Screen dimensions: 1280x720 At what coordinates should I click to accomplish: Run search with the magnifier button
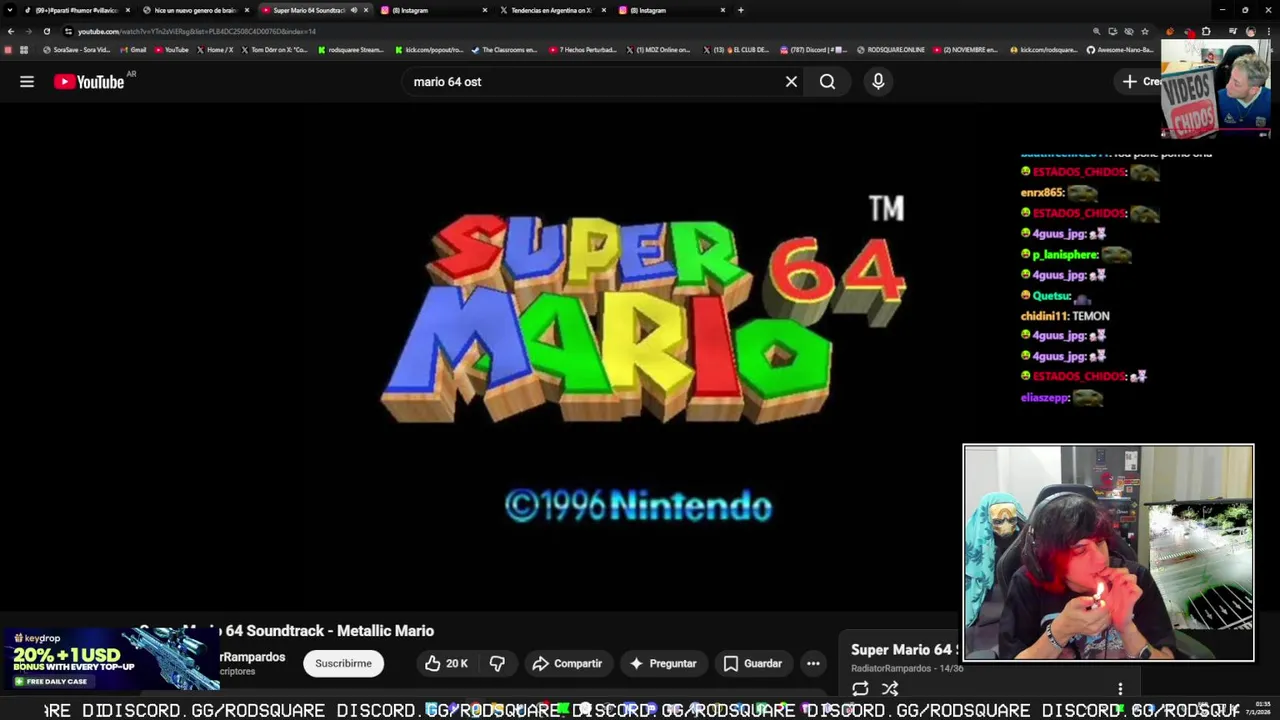coord(827,82)
